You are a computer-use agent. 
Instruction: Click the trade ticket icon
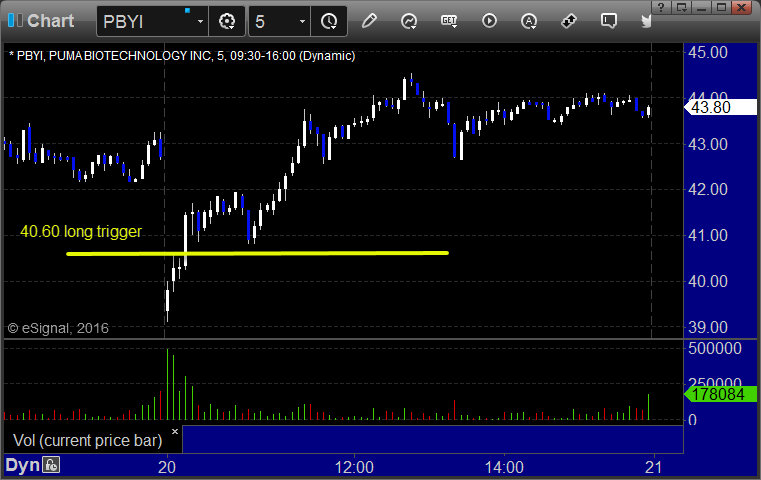point(568,21)
